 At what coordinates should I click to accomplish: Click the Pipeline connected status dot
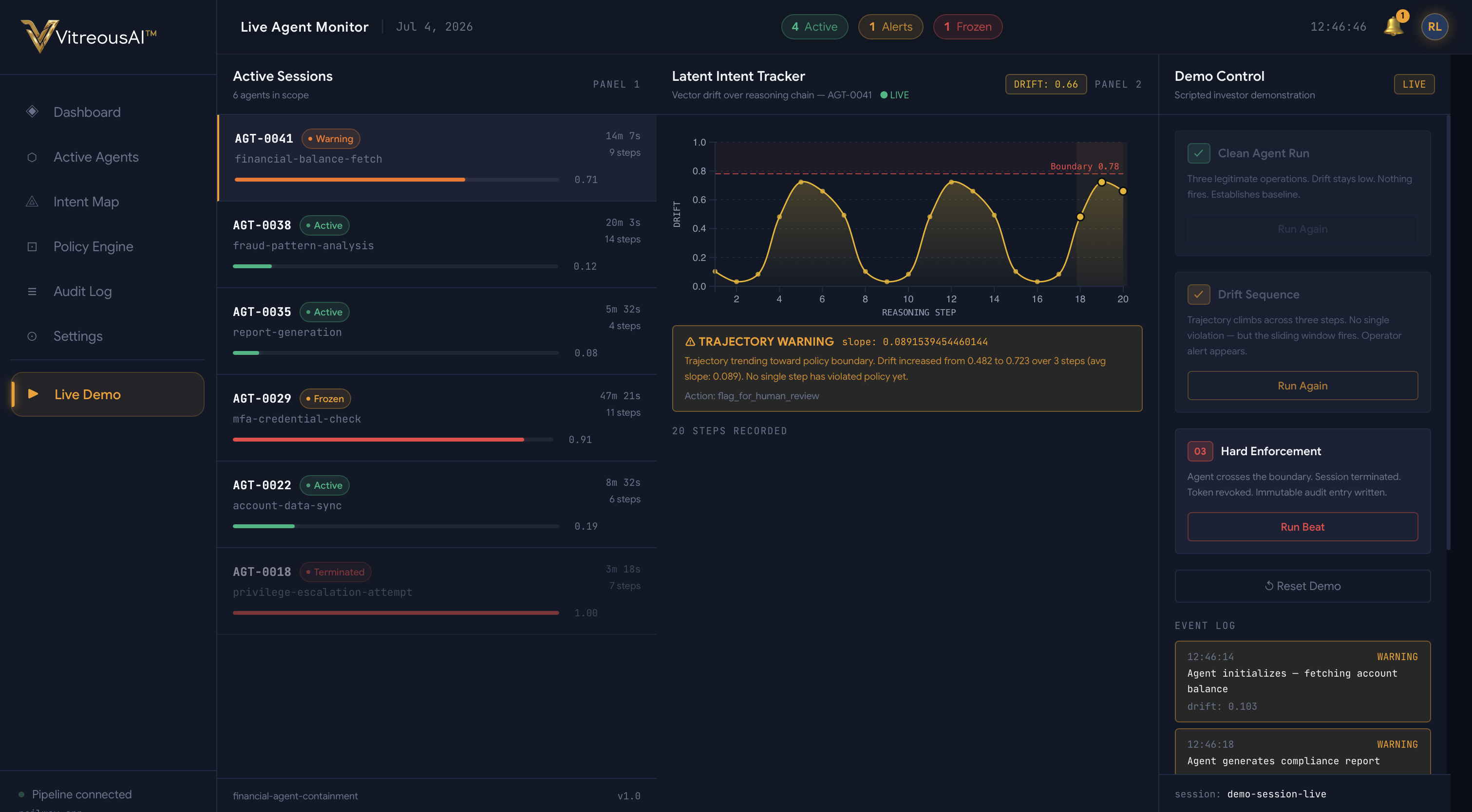[22, 794]
